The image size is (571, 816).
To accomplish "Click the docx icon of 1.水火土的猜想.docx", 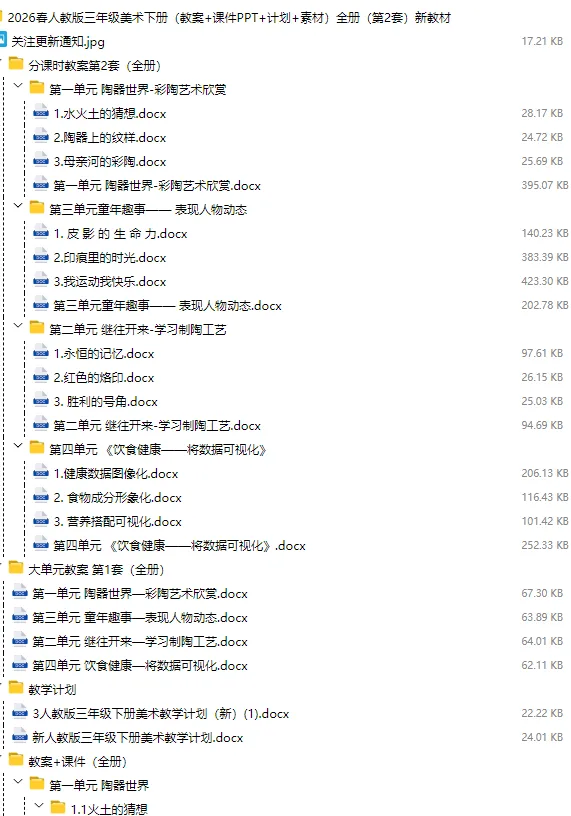I will [x=41, y=113].
